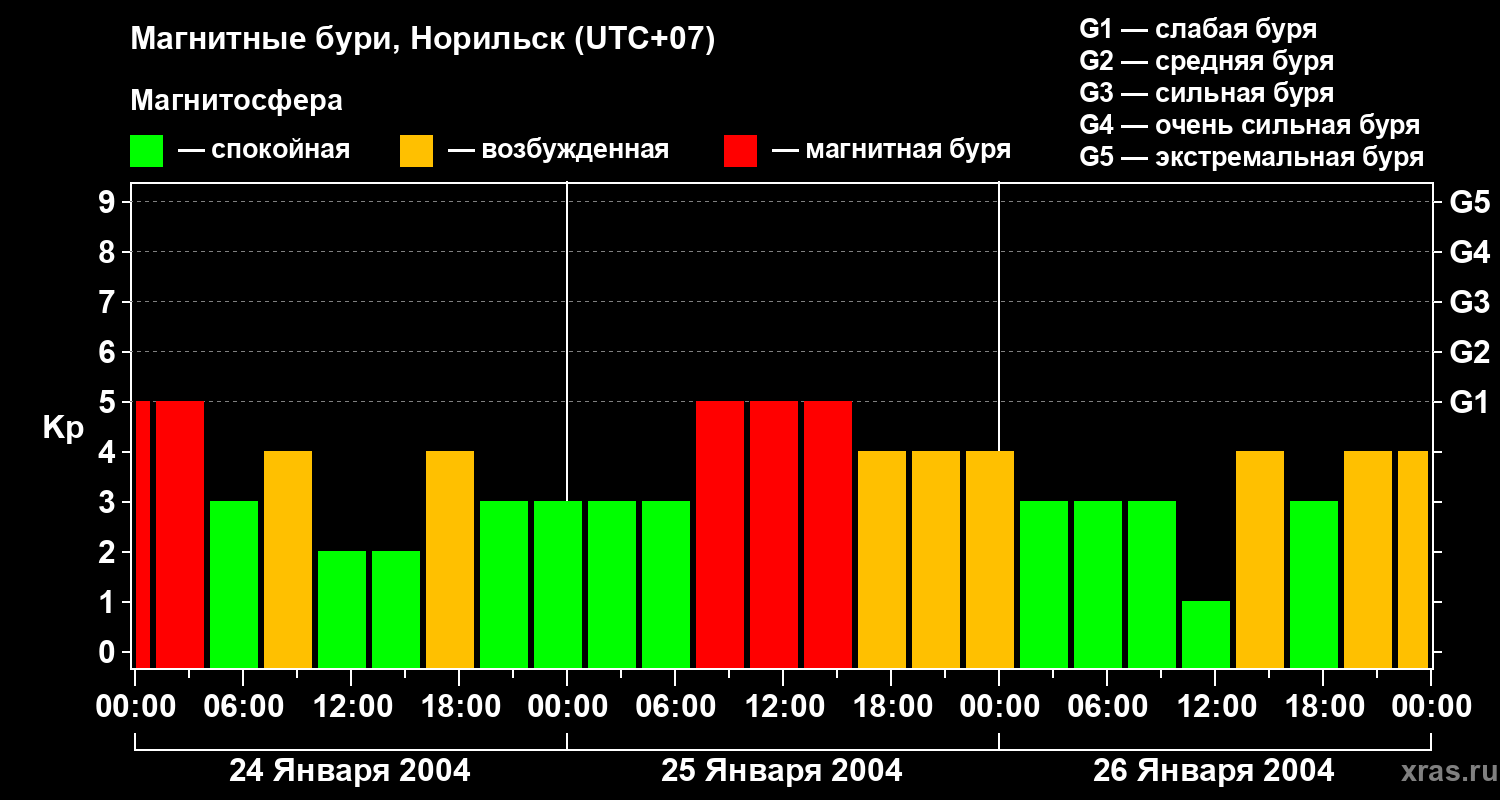1500x800 pixels.
Task: Click the orange 'возбужденная' legend swatch
Action: tap(416, 151)
